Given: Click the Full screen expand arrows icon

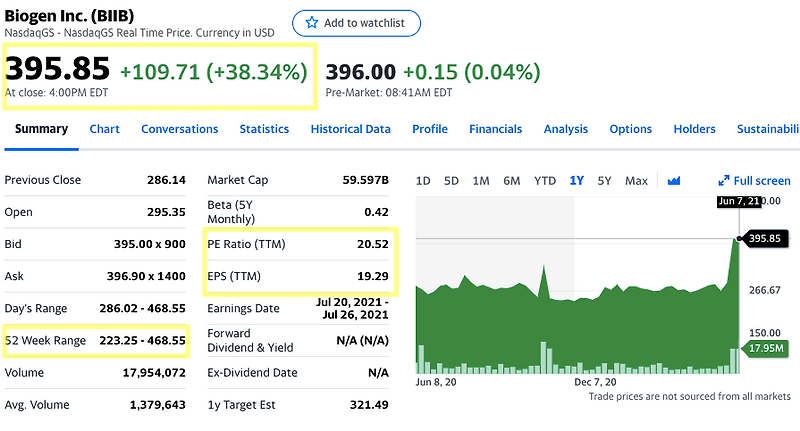Looking at the screenshot, I should pyautogui.click(x=723, y=181).
